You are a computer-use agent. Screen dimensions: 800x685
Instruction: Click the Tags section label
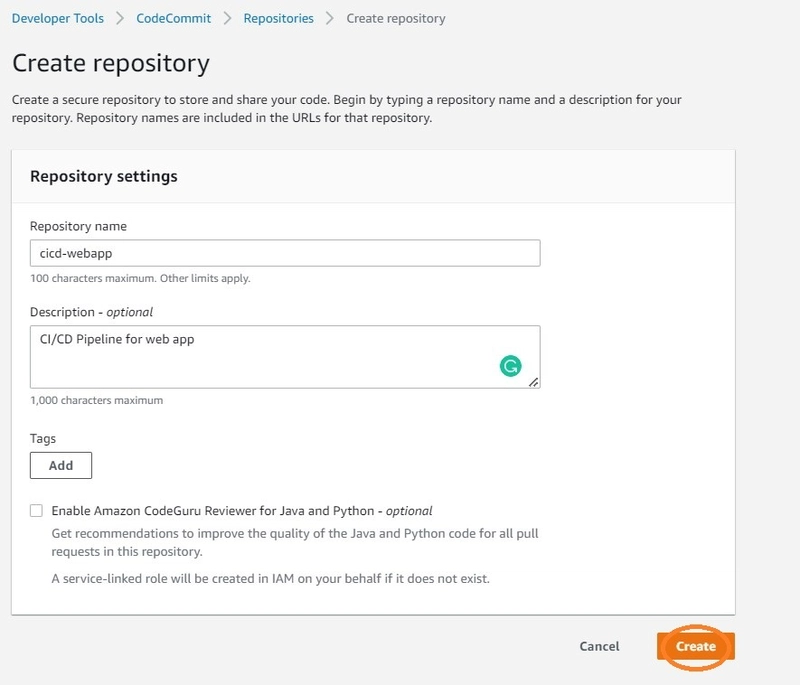pyautogui.click(x=43, y=439)
